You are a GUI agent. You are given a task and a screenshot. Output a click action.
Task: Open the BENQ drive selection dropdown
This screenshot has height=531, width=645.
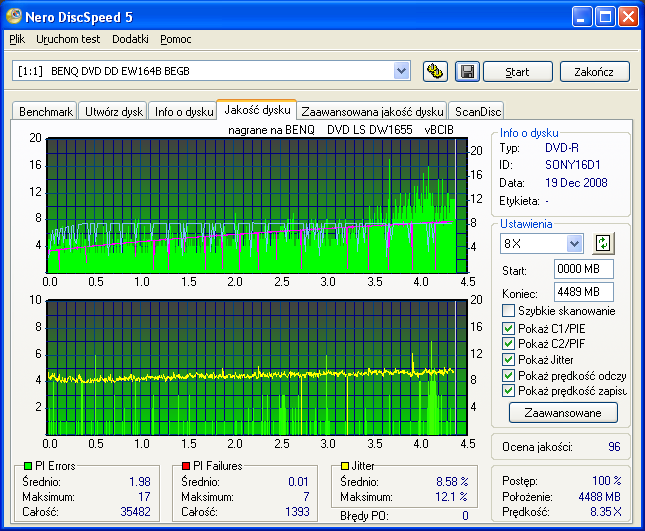pyautogui.click(x=401, y=71)
